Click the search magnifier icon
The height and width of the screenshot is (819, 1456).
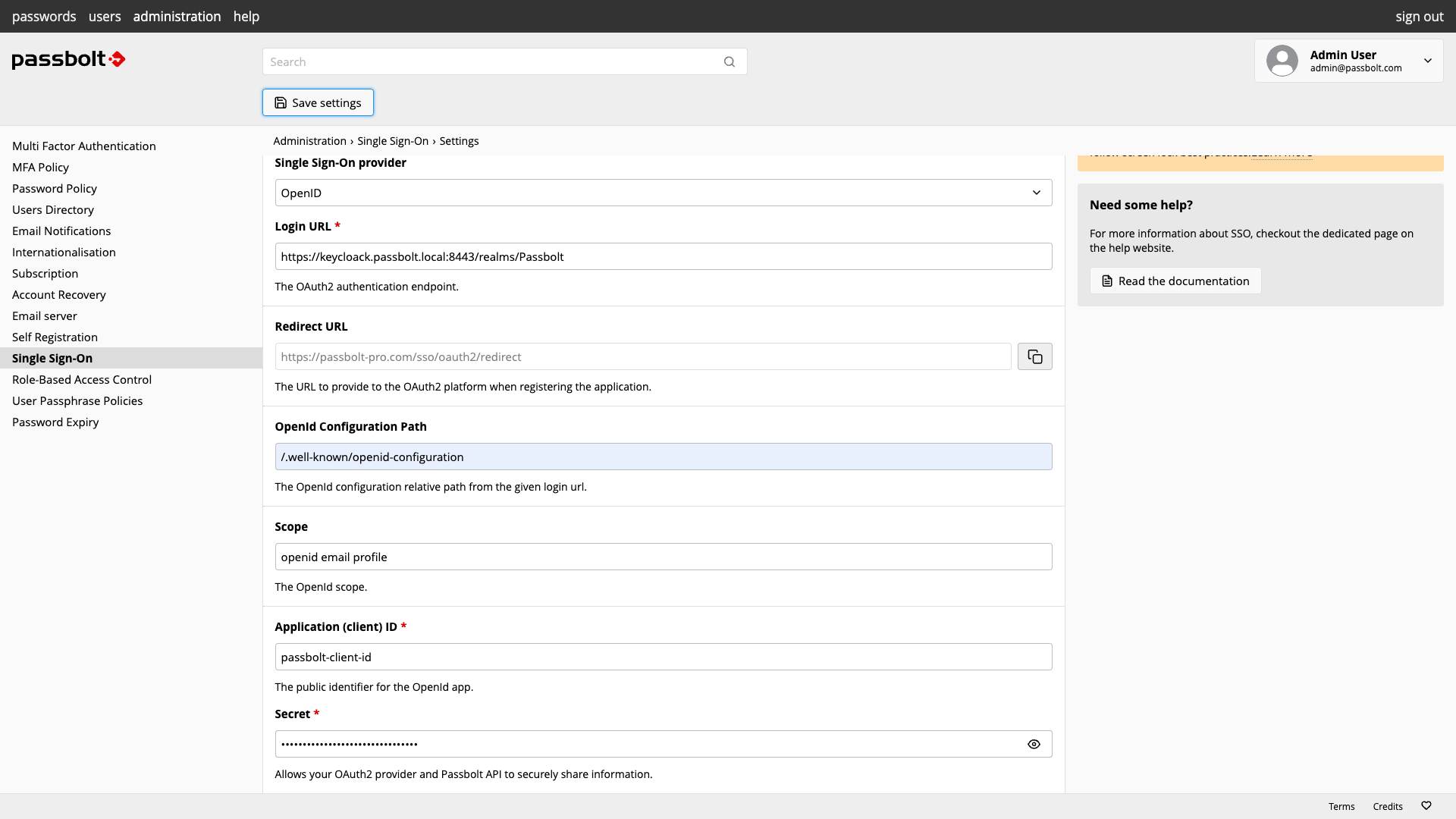(729, 61)
